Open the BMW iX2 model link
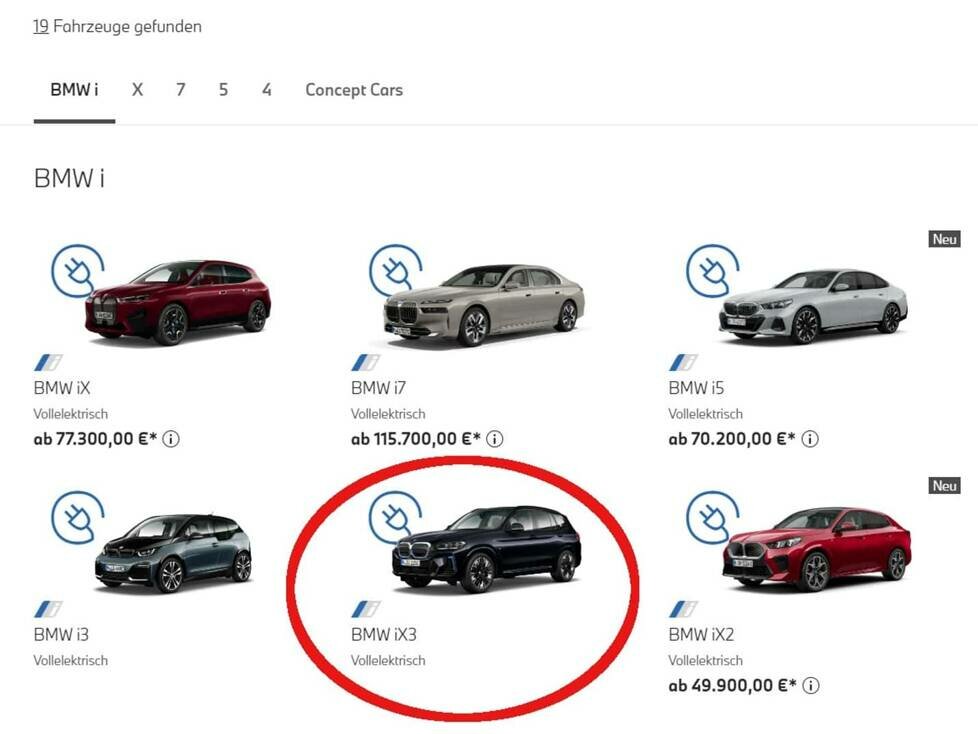This screenshot has width=978, height=734. click(701, 634)
